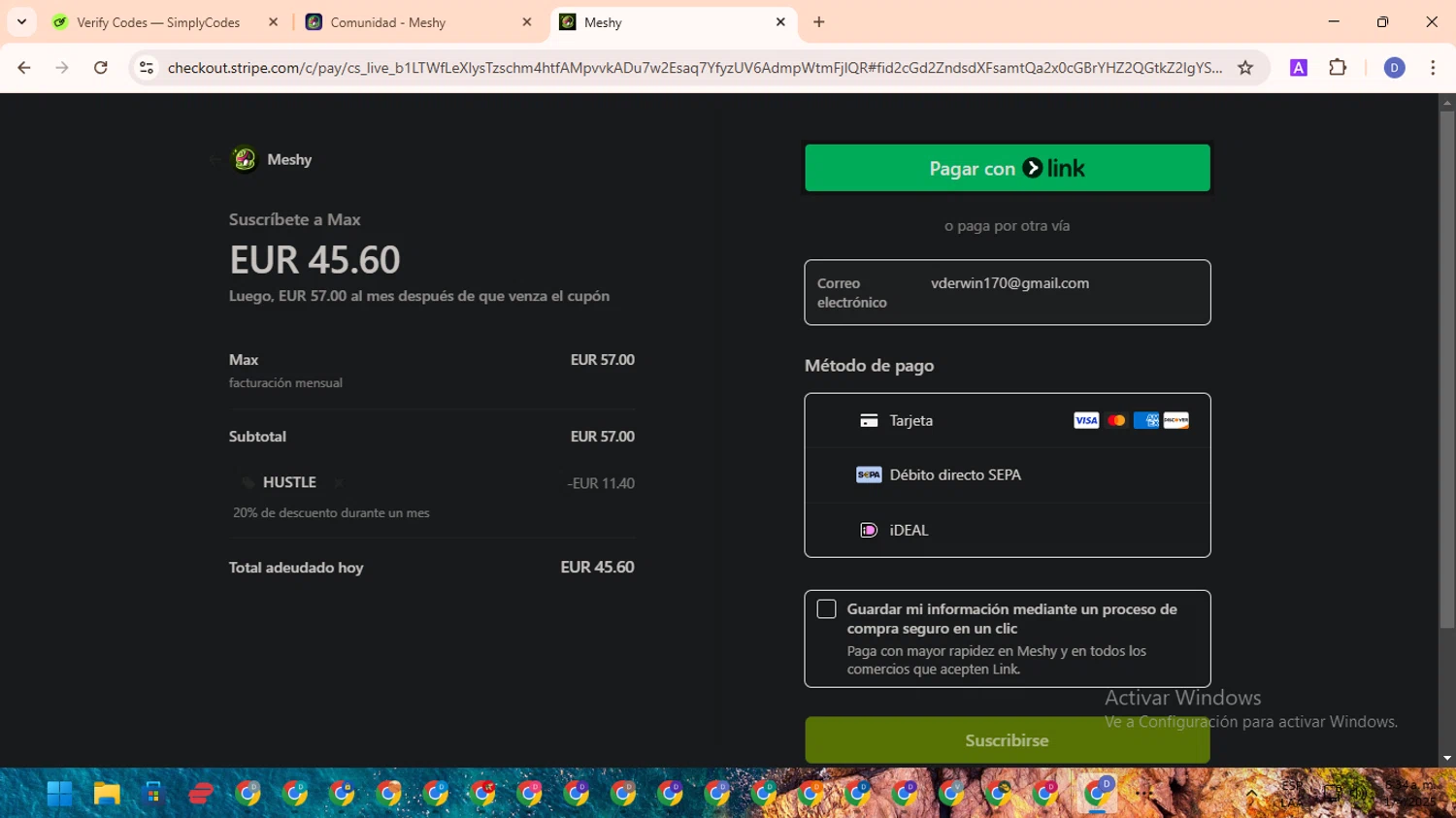Open a new browser tab
This screenshot has width=1456, height=818.
pyautogui.click(x=819, y=22)
